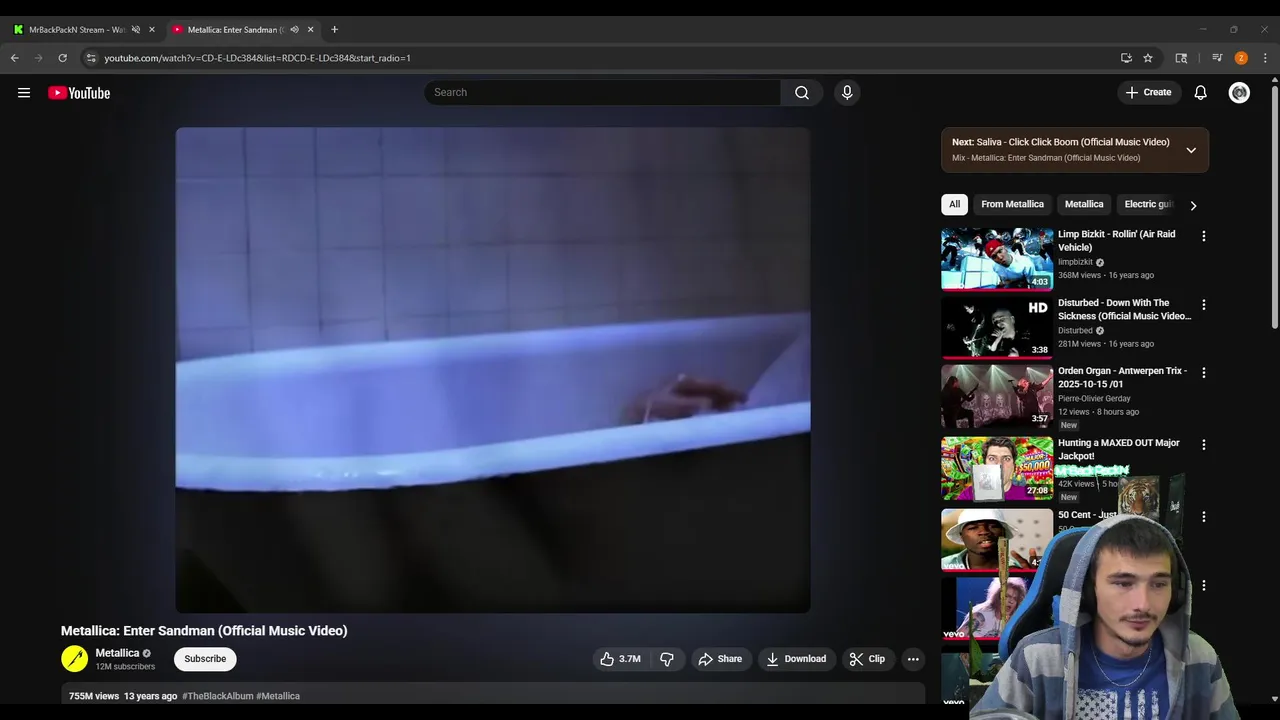Open Limp Bizkit - Rollin' thumbnail
1280x720 pixels.
coord(997,259)
